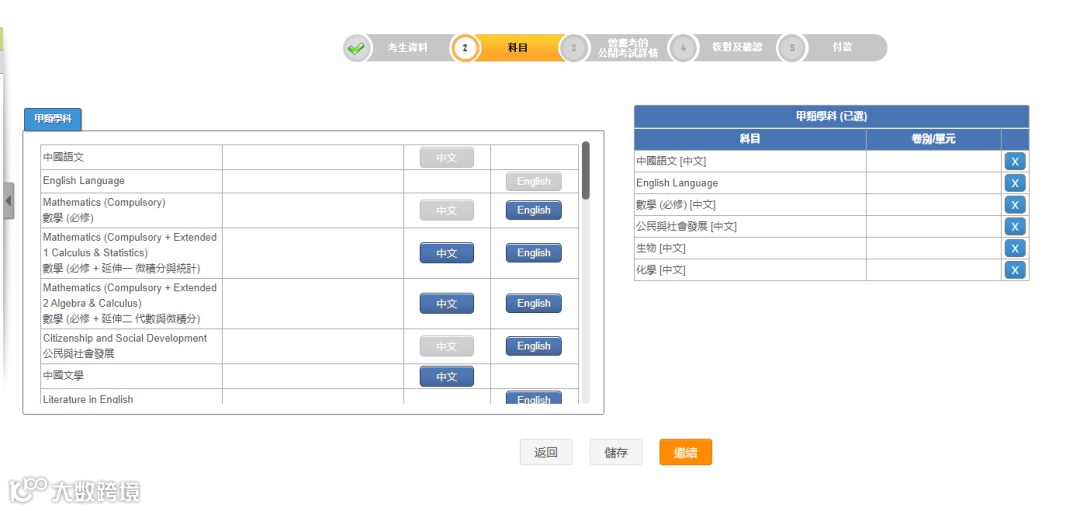Click the orange 繼續 button
The image size is (1080, 511).
pyautogui.click(x=685, y=452)
